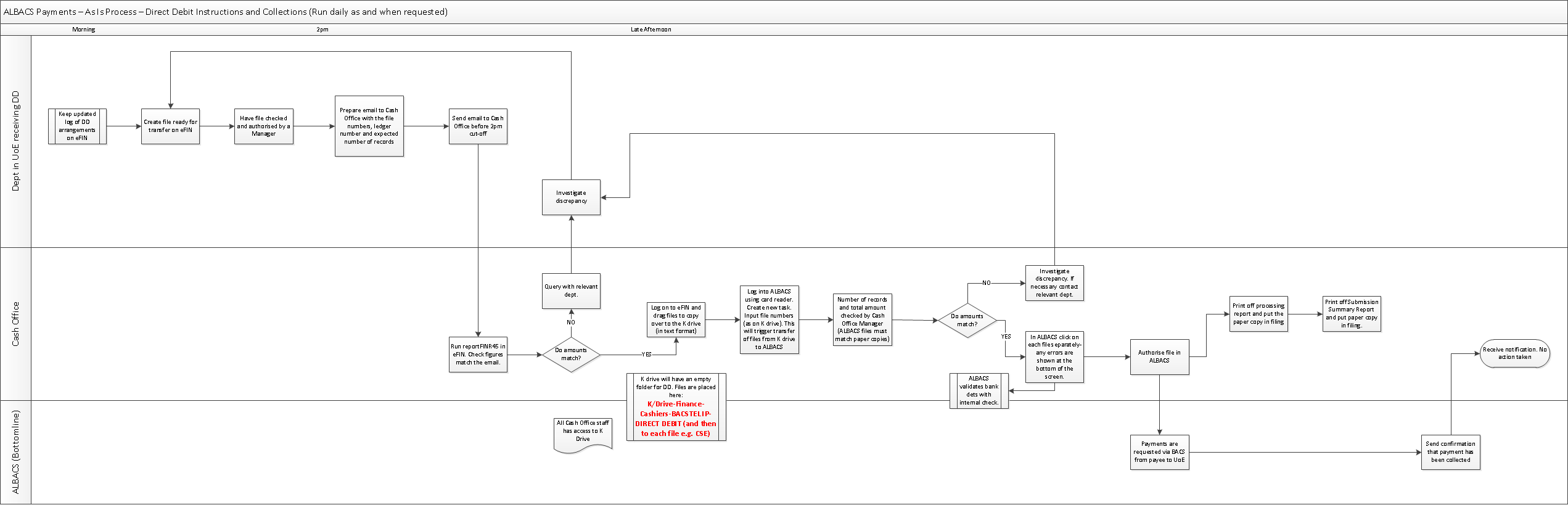Click the 'Query with relevant dept.' box

(571, 290)
